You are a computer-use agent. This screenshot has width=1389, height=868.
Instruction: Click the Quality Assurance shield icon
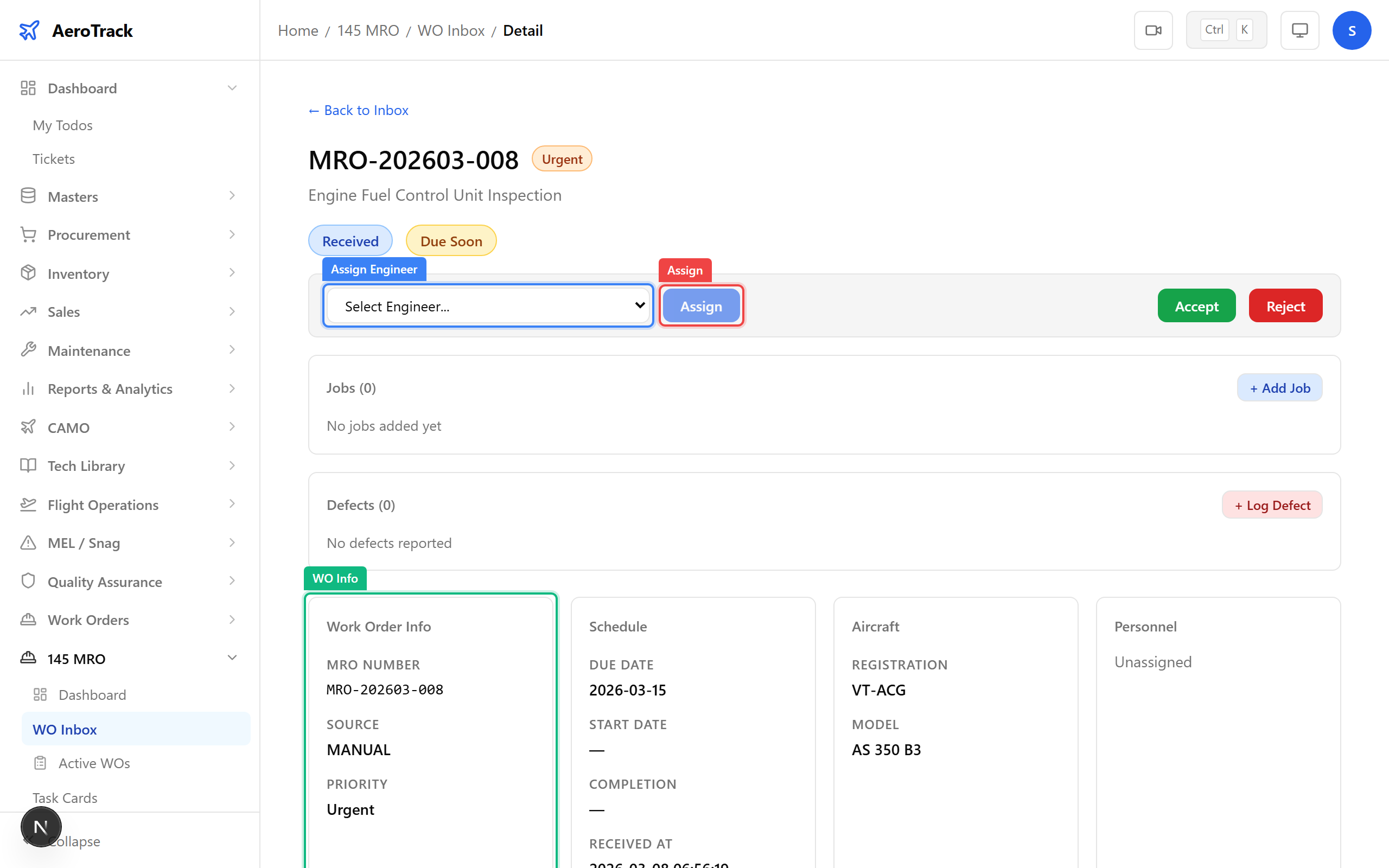point(28,581)
